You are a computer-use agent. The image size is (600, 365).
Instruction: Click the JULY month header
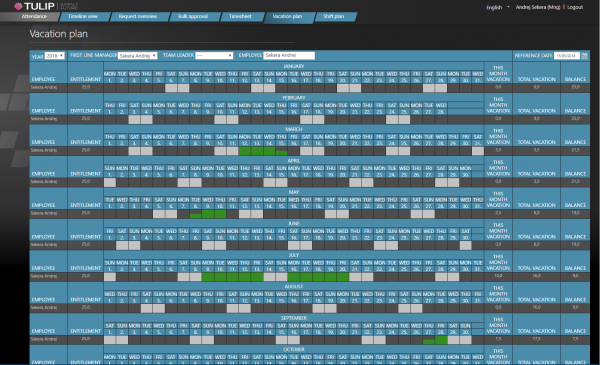(x=293, y=255)
